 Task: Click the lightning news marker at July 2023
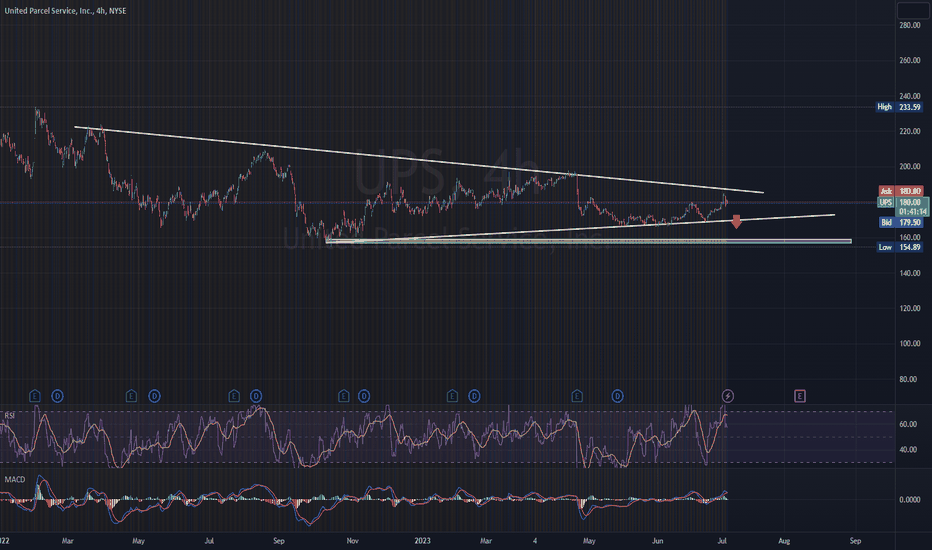728,396
